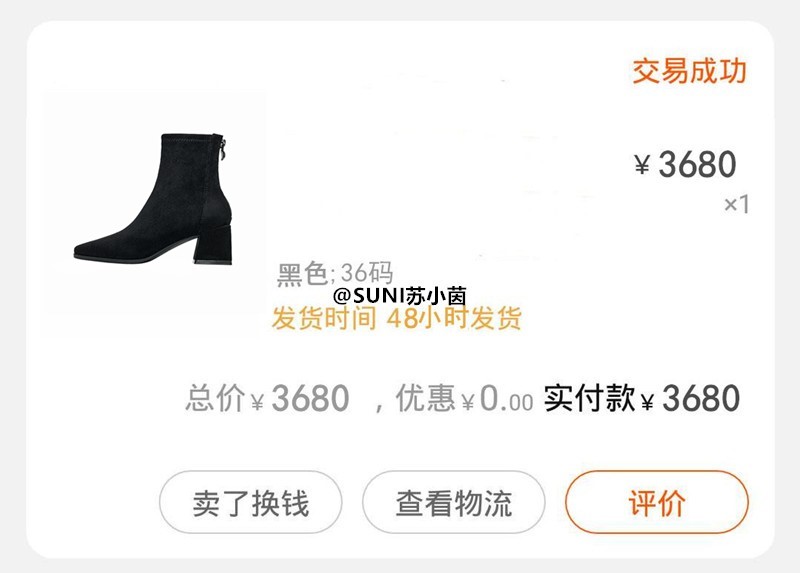Tap the 卖了换钱 resell button
The width and height of the screenshot is (800, 573).
[250, 503]
